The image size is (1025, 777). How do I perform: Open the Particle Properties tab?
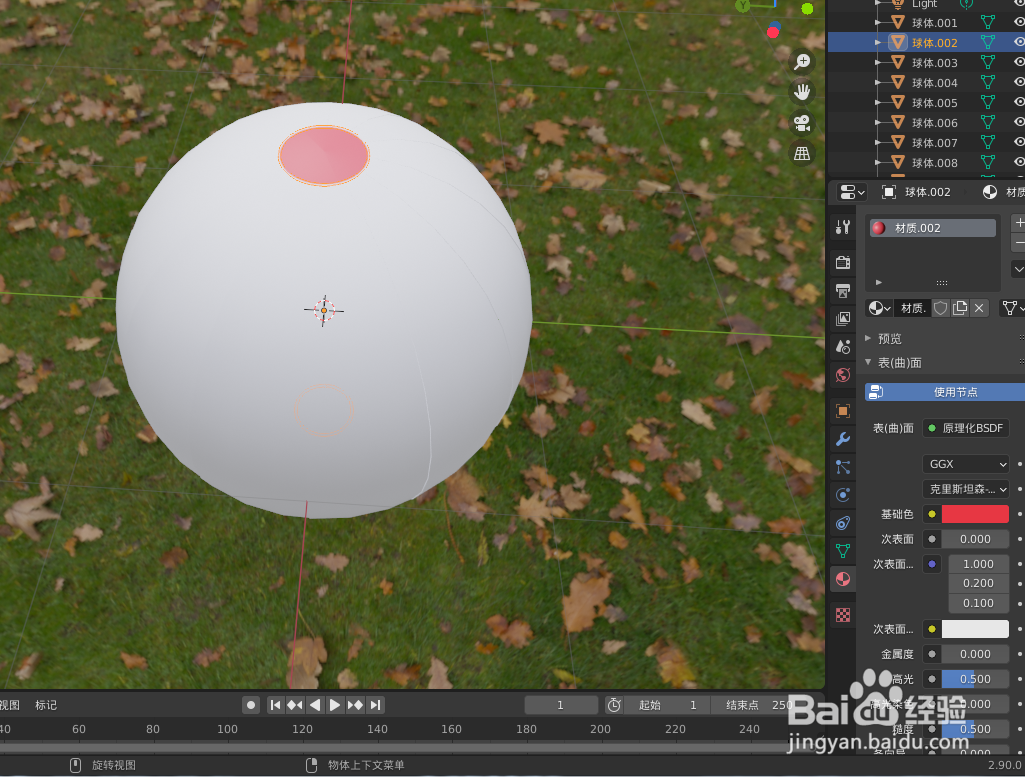coord(842,466)
